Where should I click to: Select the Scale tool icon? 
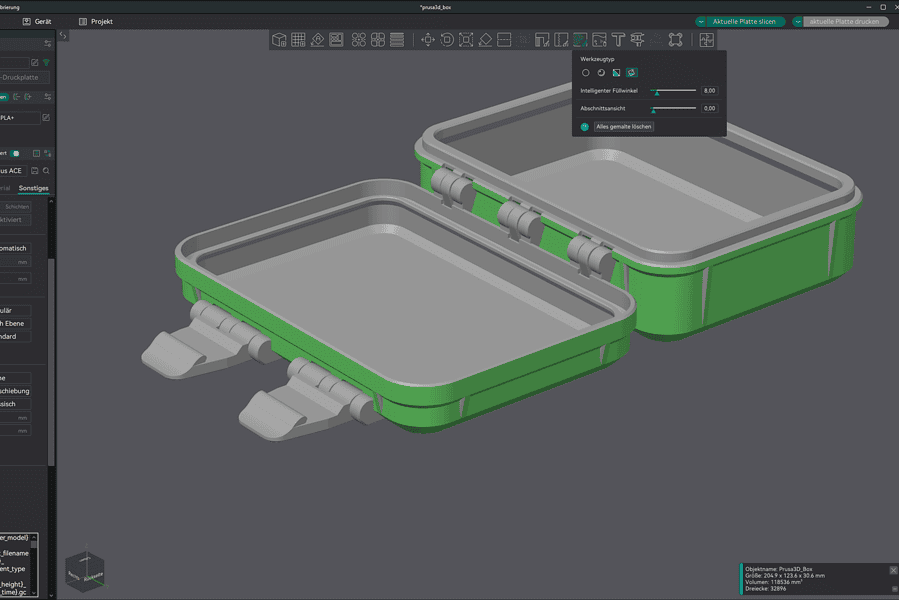point(466,40)
